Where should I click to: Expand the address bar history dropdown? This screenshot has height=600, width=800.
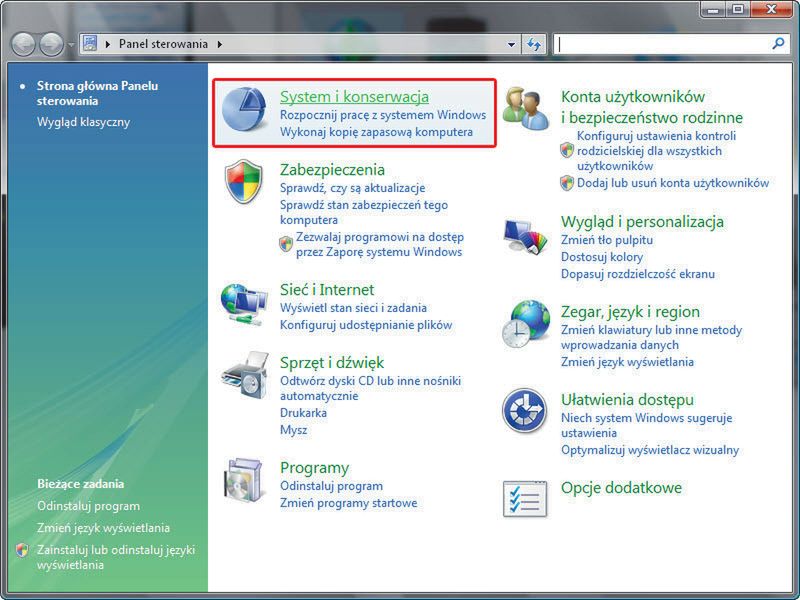click(x=511, y=44)
